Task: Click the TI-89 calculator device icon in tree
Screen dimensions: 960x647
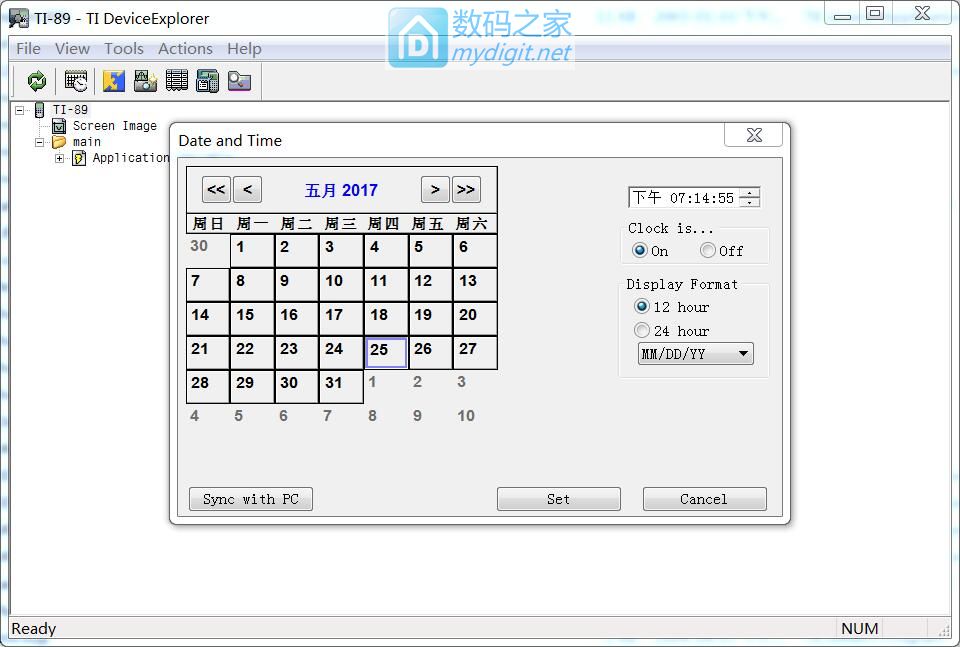Action: tap(39, 110)
